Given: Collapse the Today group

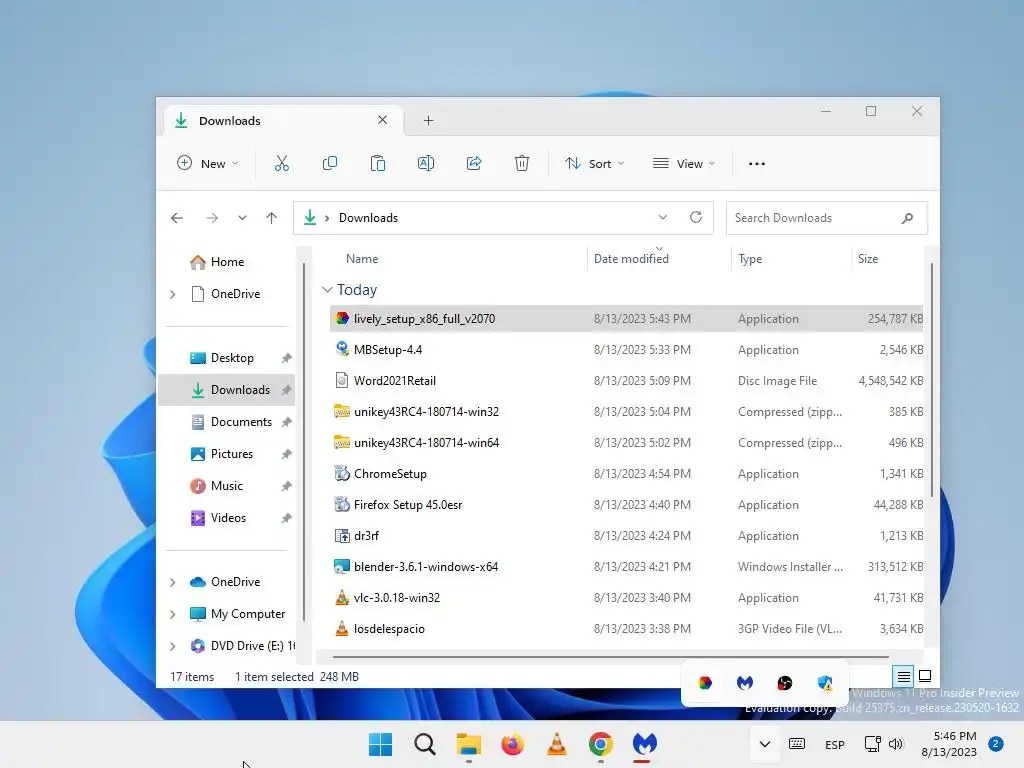Looking at the screenshot, I should (x=328, y=289).
